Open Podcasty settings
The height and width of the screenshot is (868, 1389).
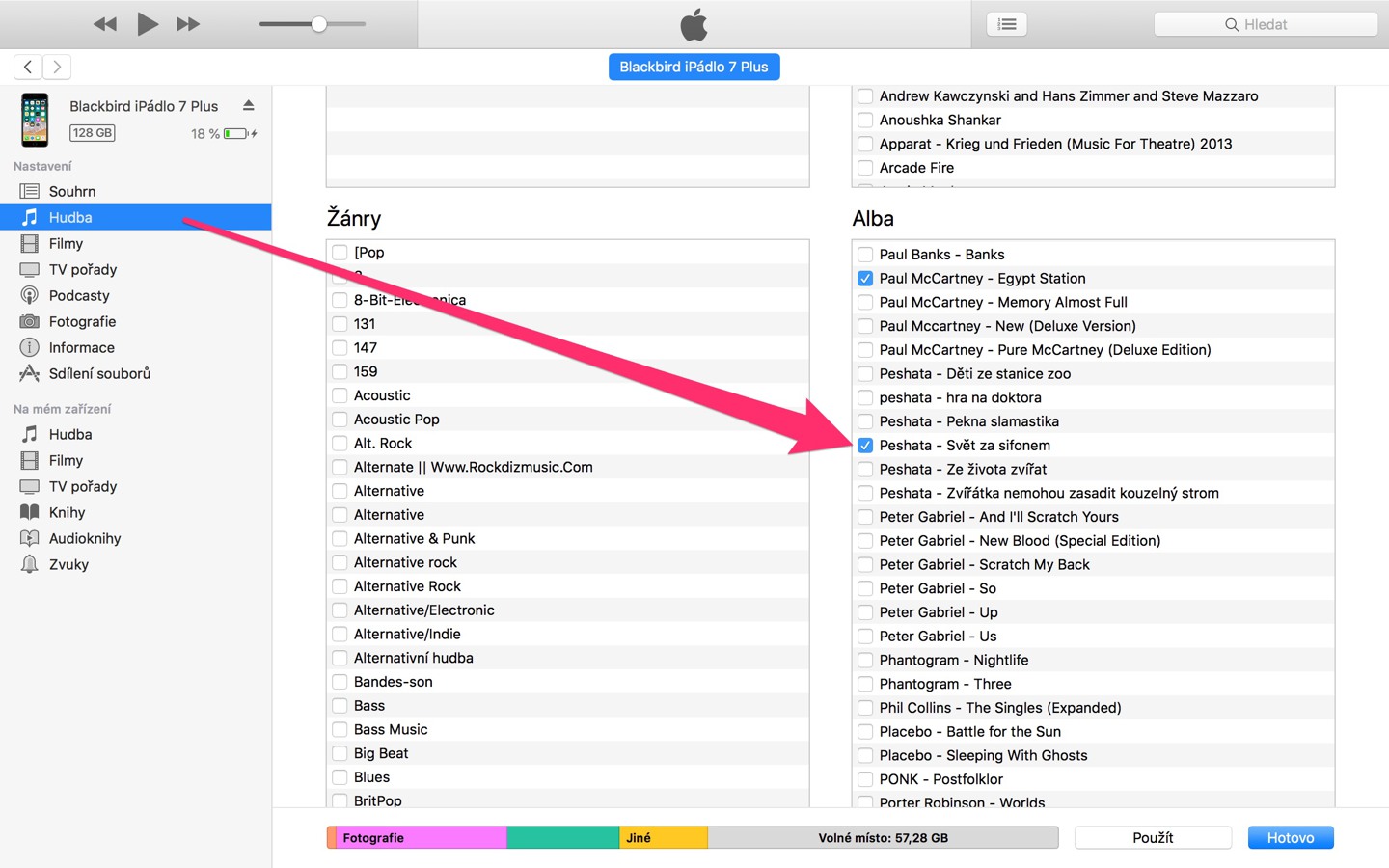click(135, 295)
